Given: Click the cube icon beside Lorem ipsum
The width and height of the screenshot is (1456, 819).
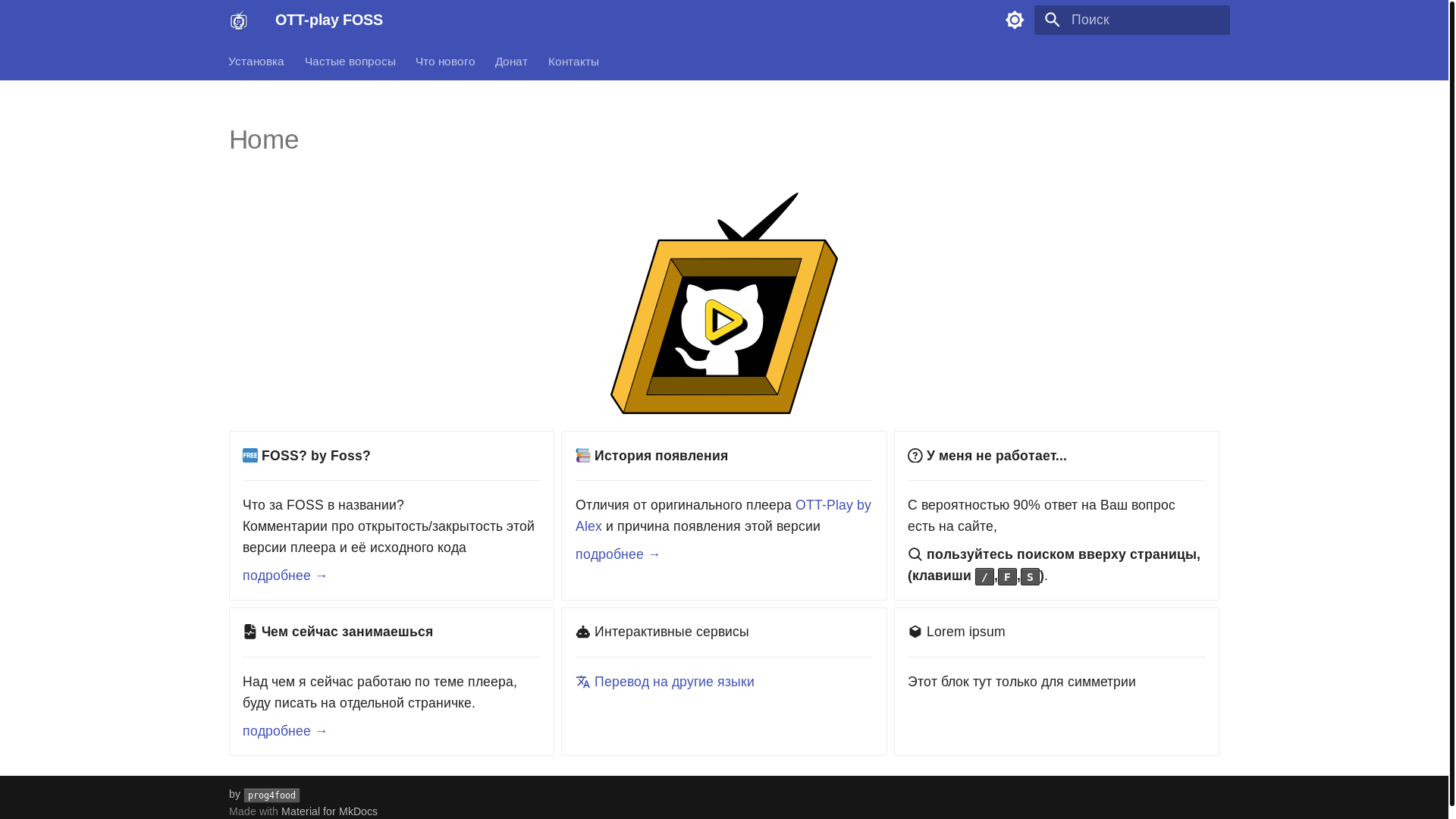Looking at the screenshot, I should (915, 632).
